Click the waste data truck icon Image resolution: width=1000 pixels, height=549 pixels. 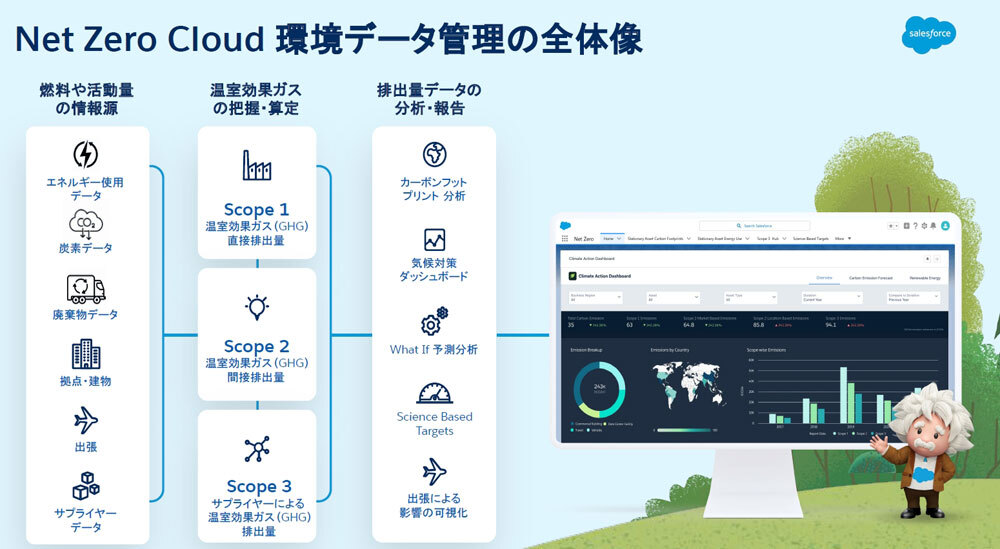85,289
